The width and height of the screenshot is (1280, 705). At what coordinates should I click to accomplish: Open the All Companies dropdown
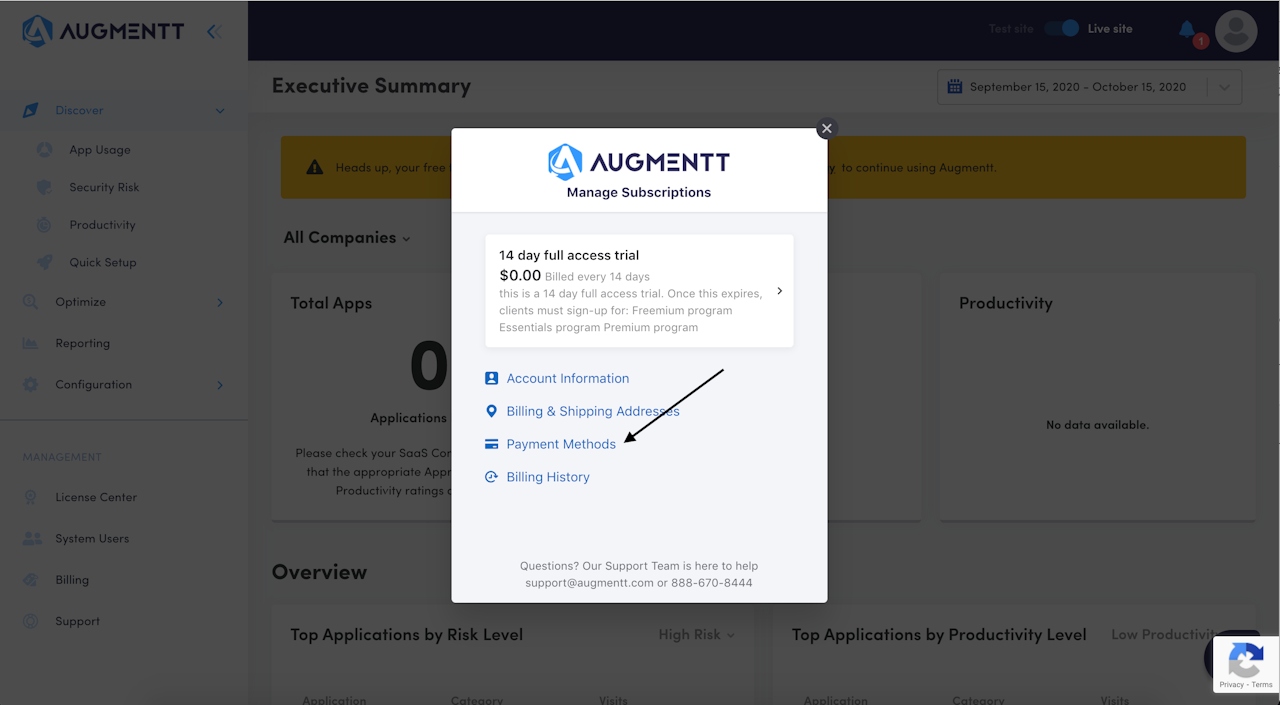click(346, 238)
